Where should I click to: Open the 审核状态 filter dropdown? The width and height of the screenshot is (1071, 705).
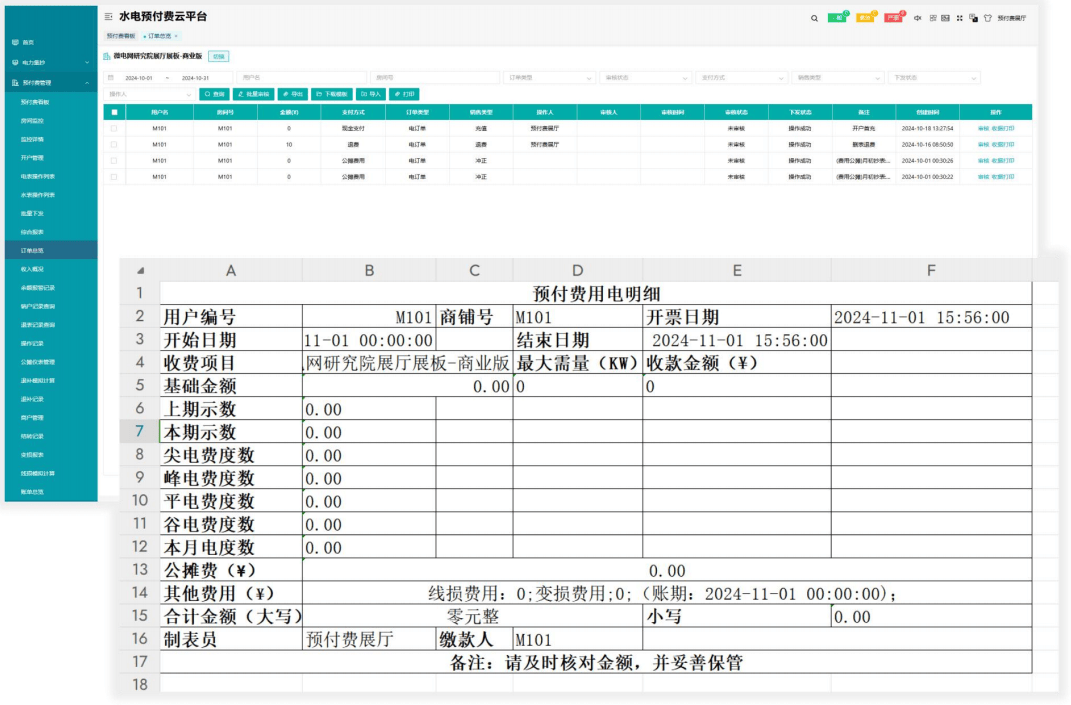click(x=645, y=78)
